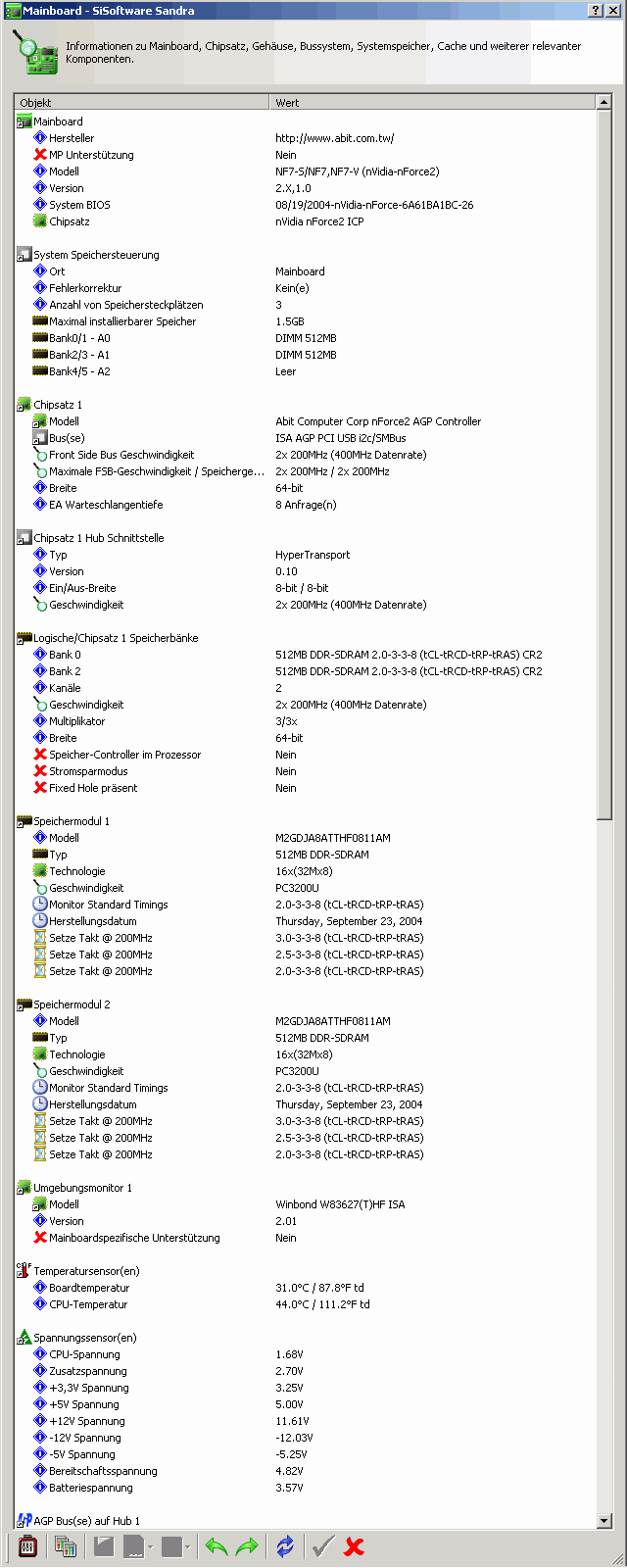Image resolution: width=627 pixels, height=1568 pixels.
Task: Select the Mainboardspezifische Unterstützung row
Action: pos(305,1238)
